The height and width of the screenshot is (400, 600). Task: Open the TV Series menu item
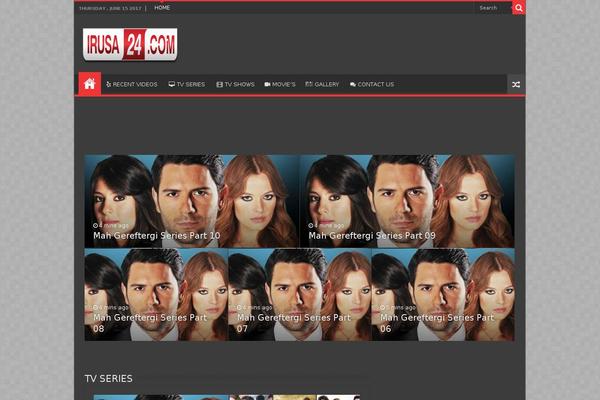click(x=187, y=84)
